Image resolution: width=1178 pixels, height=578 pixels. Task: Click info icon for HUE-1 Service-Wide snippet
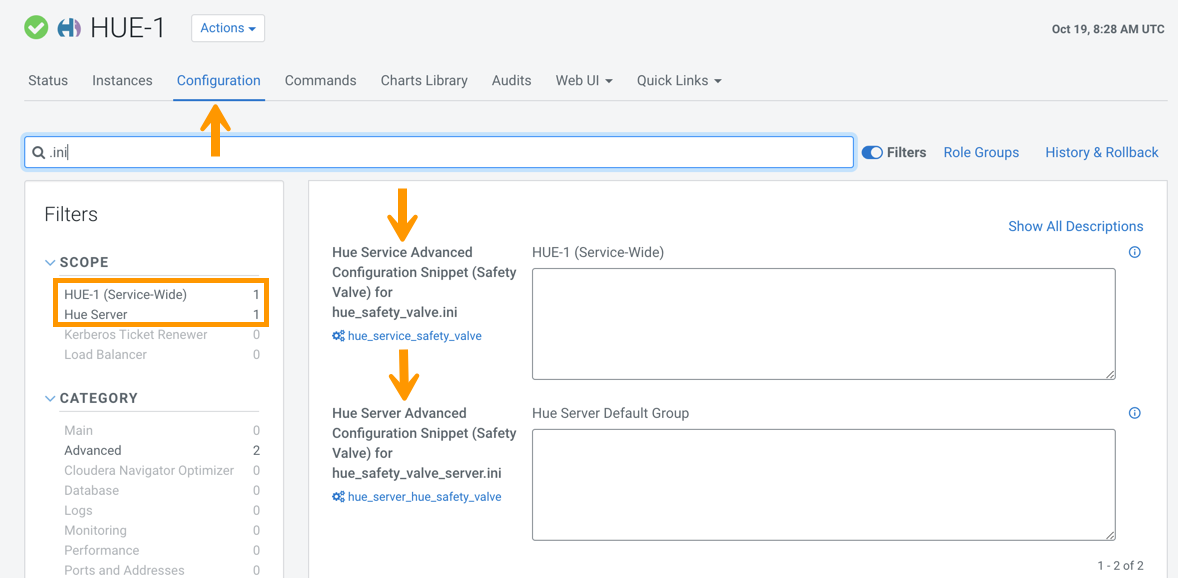[x=1134, y=253]
